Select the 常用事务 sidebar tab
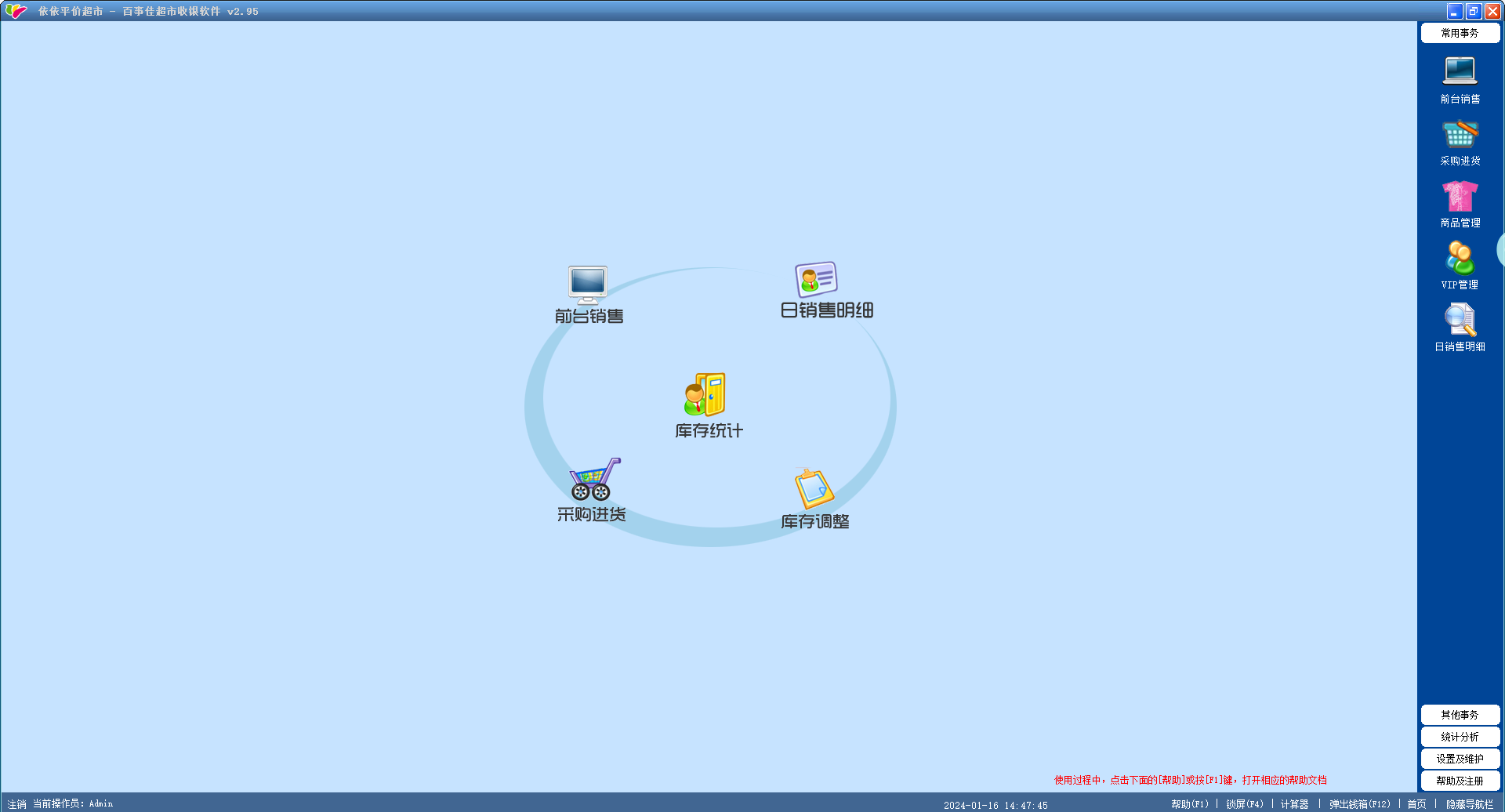 point(1460,33)
